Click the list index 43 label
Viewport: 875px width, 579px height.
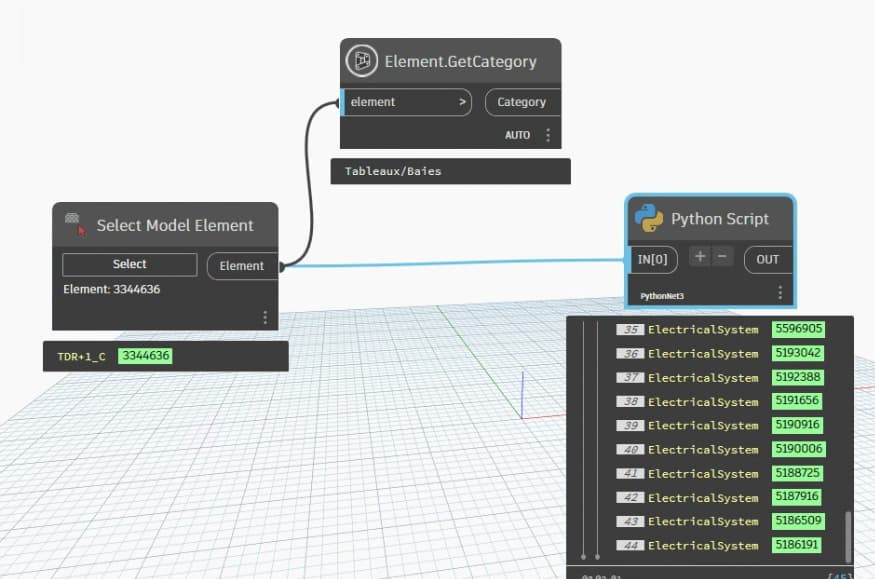coord(630,522)
